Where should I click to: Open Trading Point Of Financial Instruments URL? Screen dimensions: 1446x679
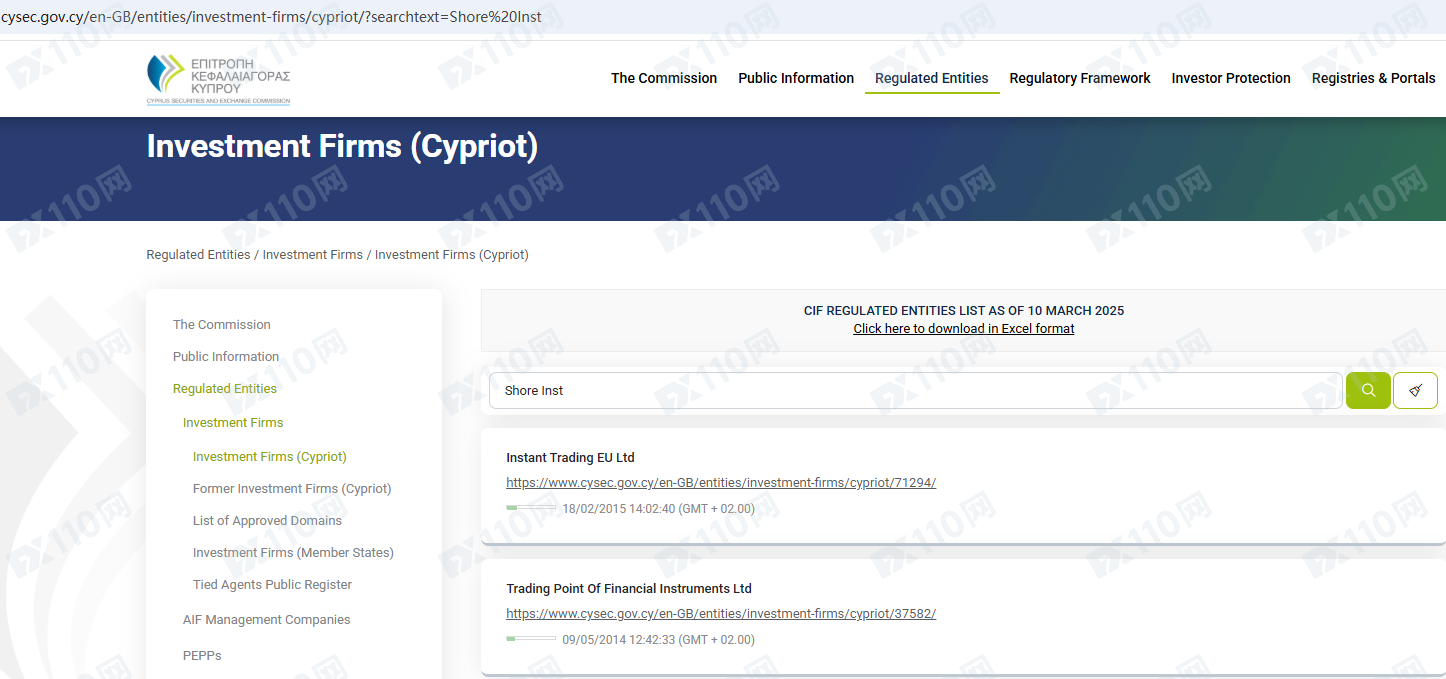tap(721, 614)
